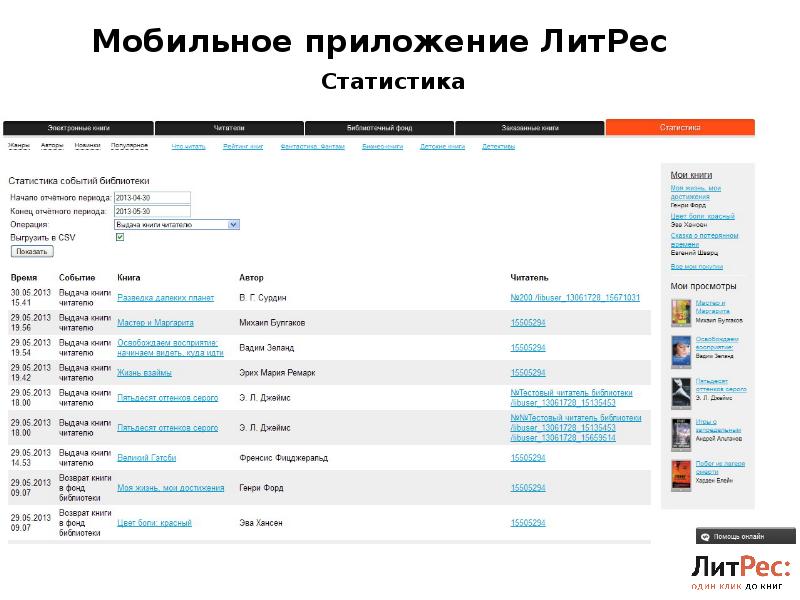Open Фантастика, Фэнтези category link

pyautogui.click(x=312, y=146)
